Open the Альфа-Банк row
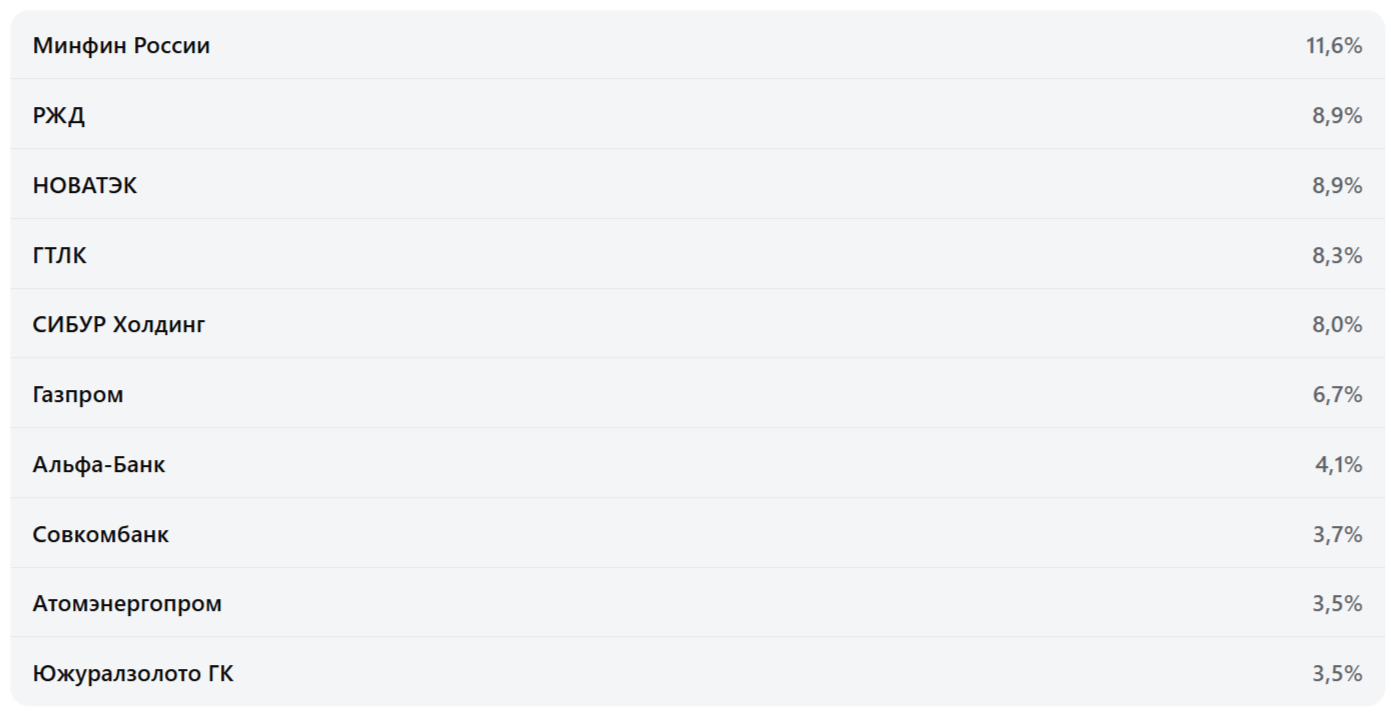Screen dimensions: 1391x713 coord(99,464)
